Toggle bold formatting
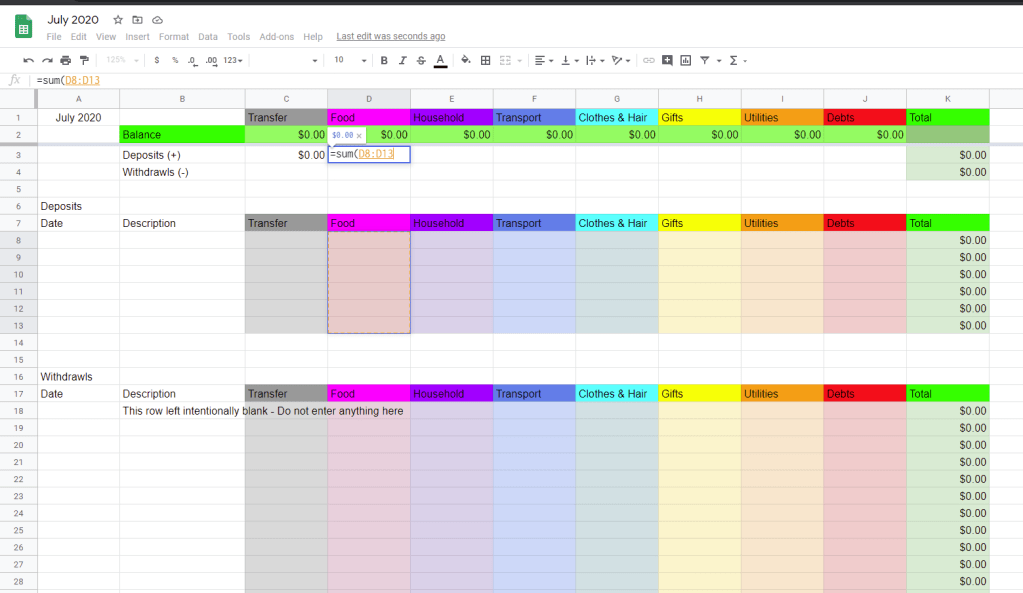This screenshot has width=1023, height=593. (384, 61)
